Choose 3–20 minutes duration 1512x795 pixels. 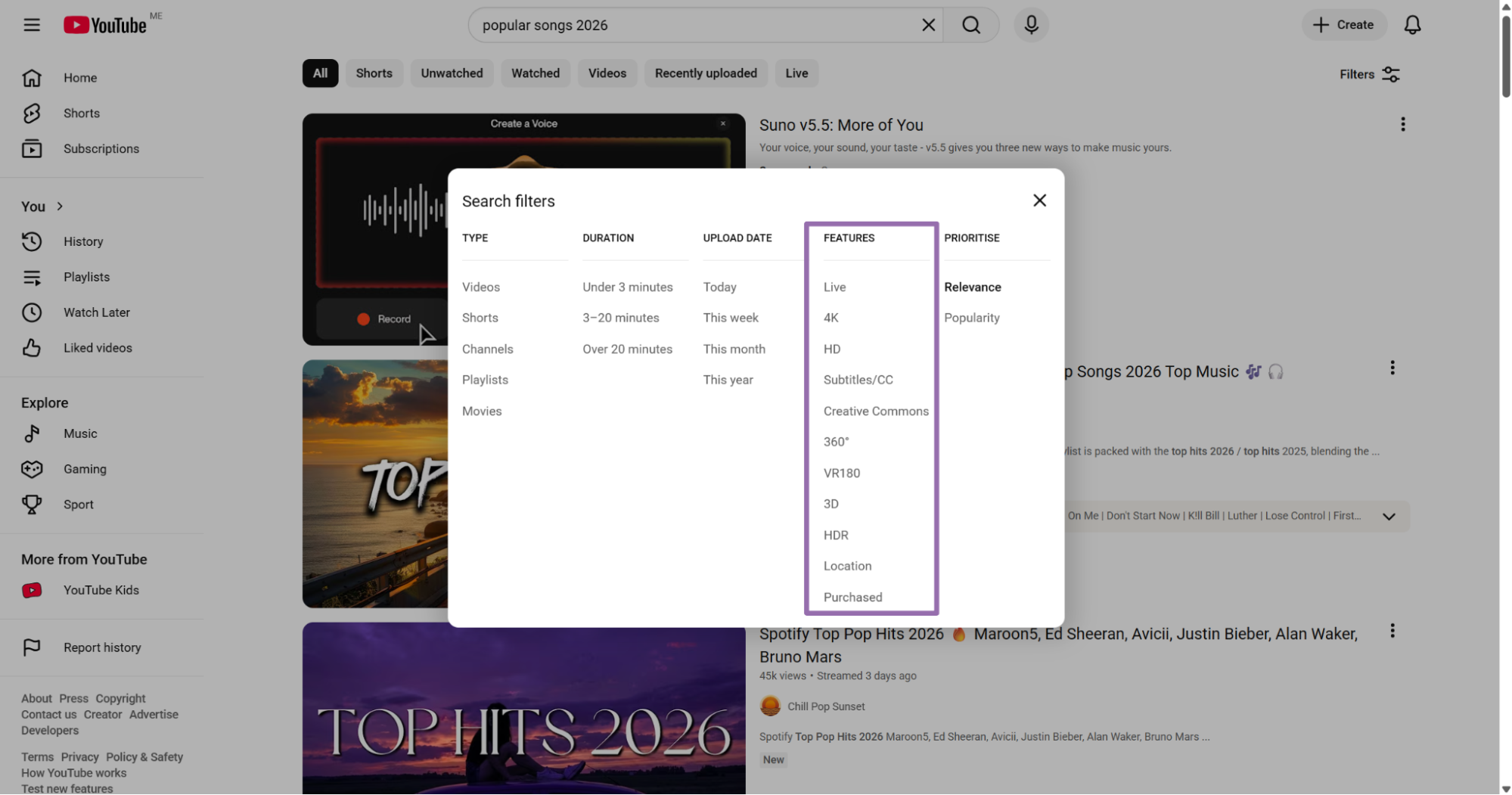click(621, 318)
